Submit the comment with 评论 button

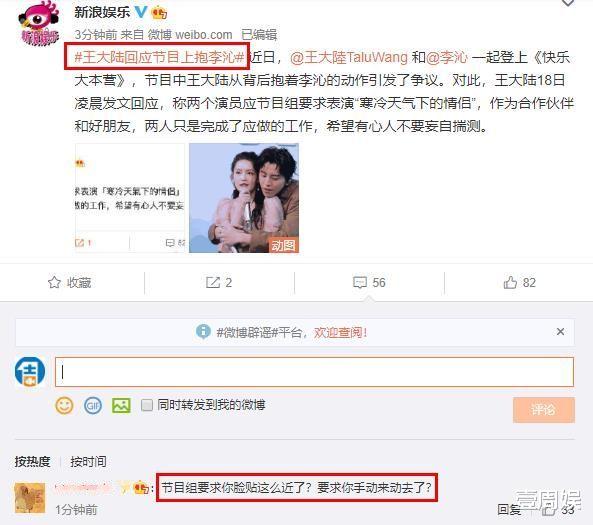coord(544,410)
